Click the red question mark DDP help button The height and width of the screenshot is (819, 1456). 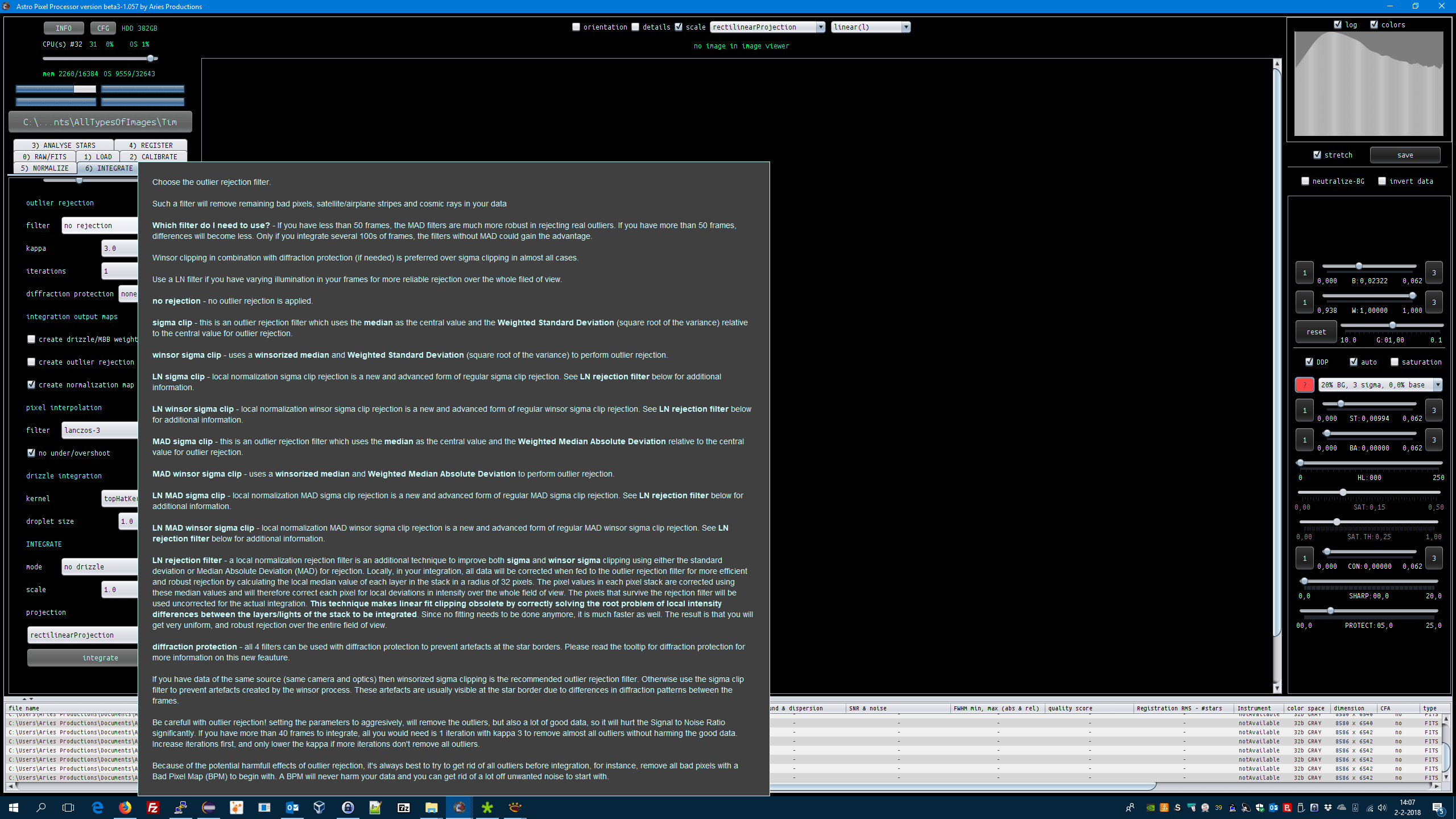click(x=1304, y=385)
